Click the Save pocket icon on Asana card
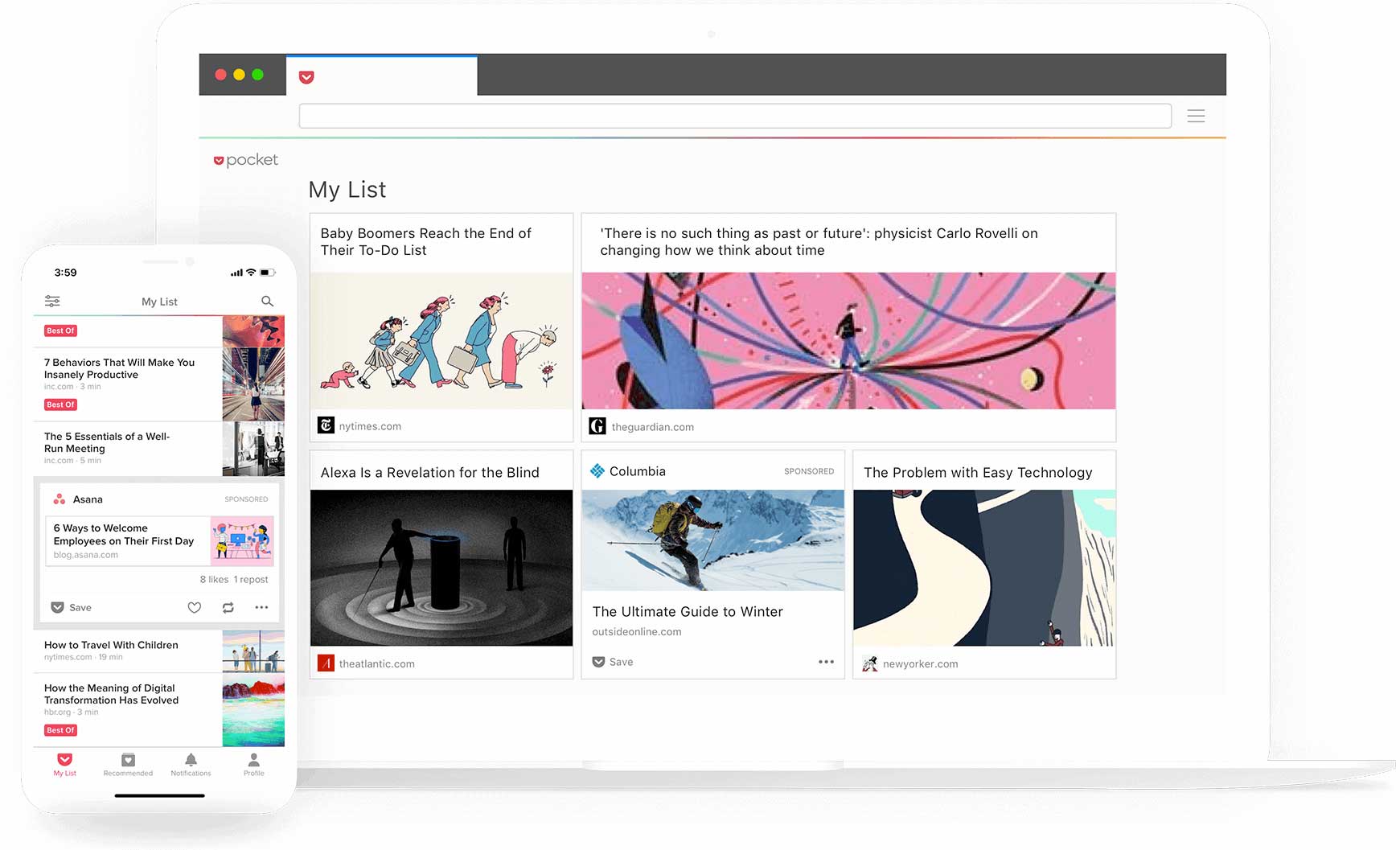Screen dimensions: 1400x850 click(57, 607)
